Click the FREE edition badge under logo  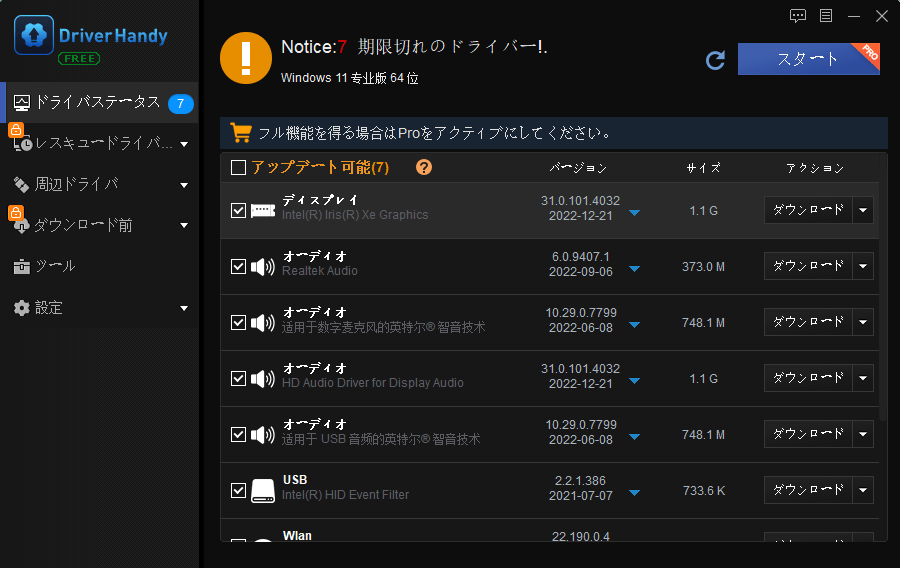79,59
